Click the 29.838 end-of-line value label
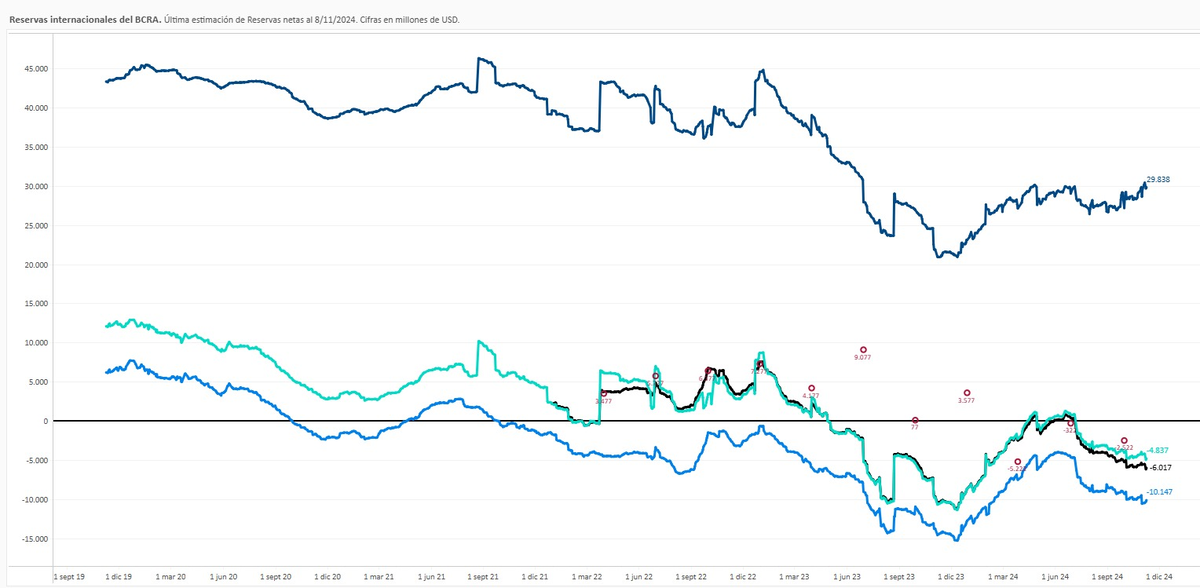The width and height of the screenshot is (1200, 588). (1158, 180)
